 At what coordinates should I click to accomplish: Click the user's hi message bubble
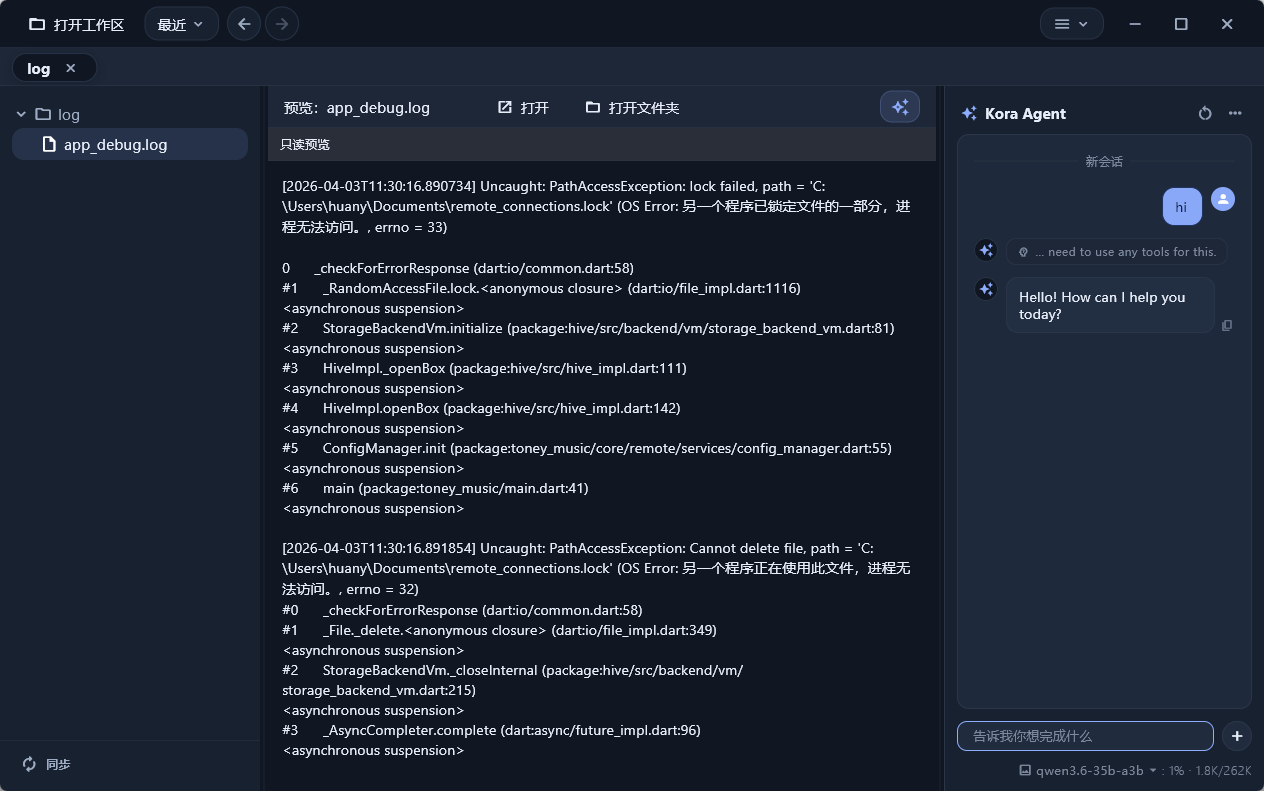coord(1182,207)
